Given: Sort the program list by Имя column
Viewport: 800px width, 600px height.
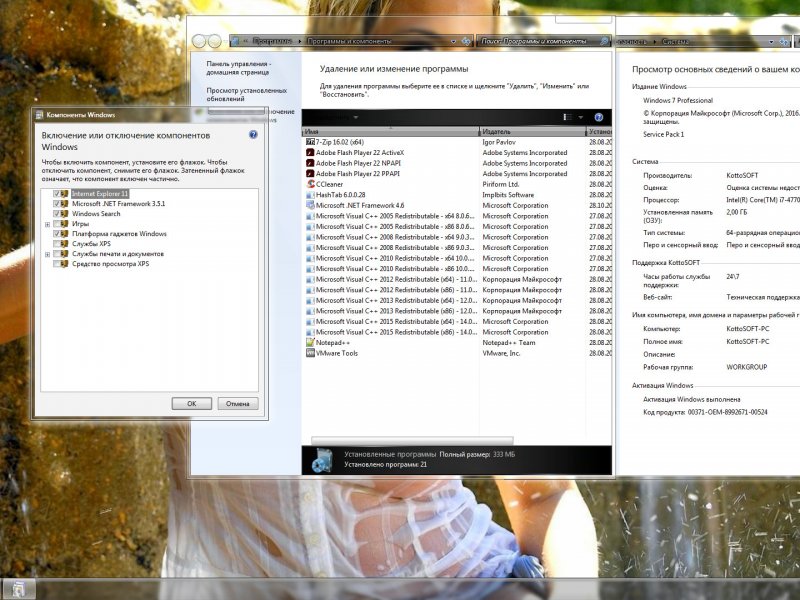Looking at the screenshot, I should coord(390,132).
